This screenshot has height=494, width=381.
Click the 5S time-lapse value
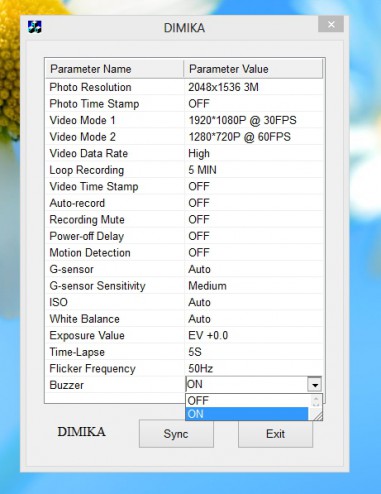click(195, 352)
